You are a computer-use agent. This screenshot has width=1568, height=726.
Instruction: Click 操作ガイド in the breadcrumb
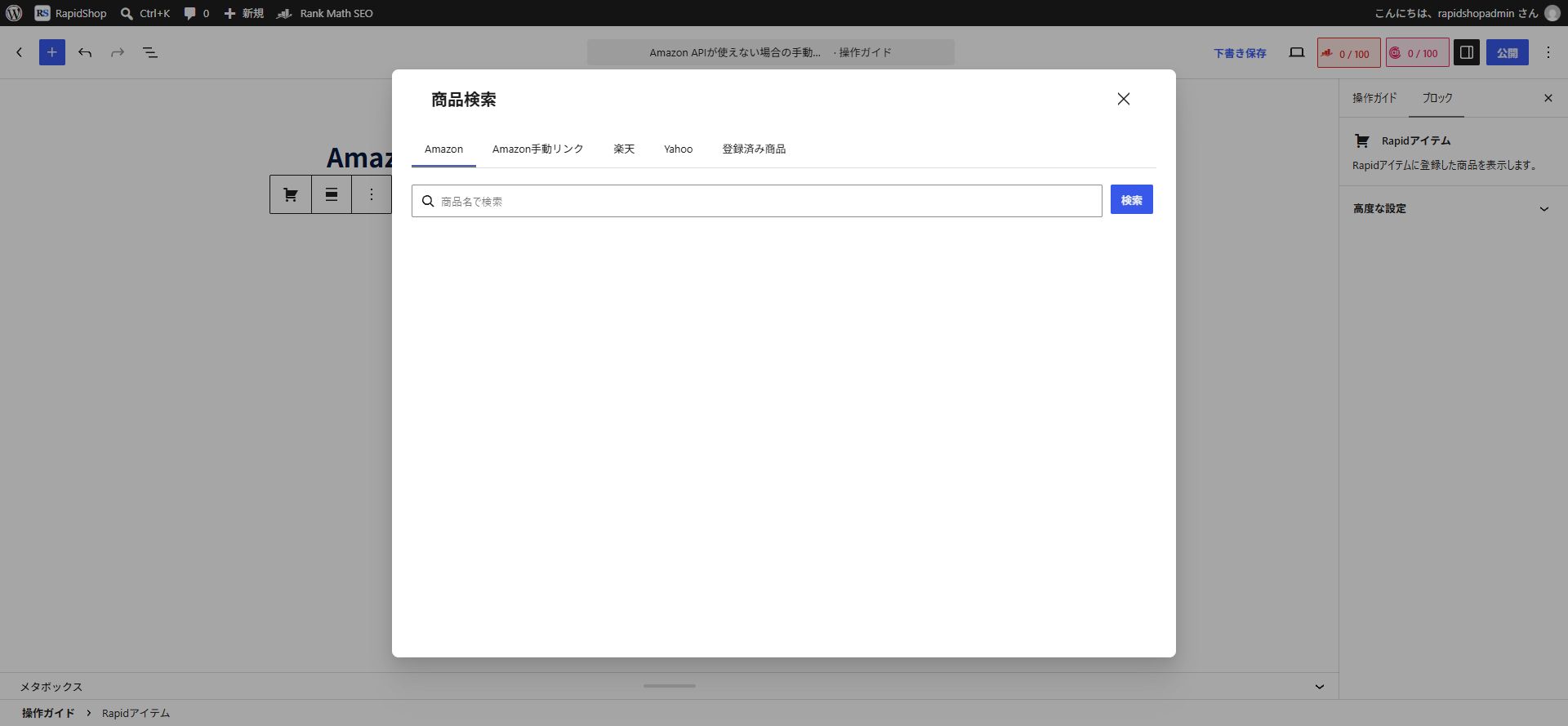pyautogui.click(x=48, y=713)
